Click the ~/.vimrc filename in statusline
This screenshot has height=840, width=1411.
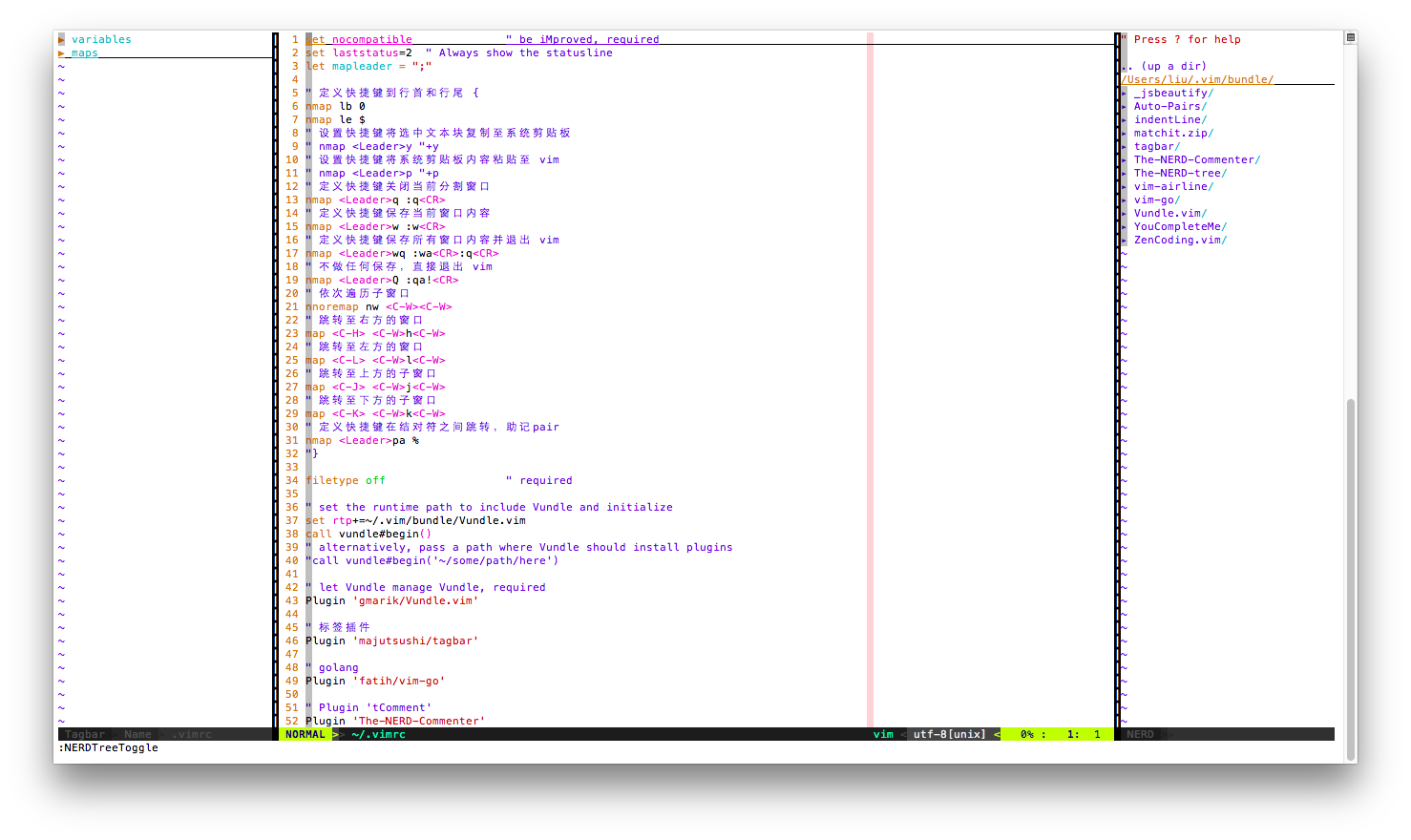(378, 734)
